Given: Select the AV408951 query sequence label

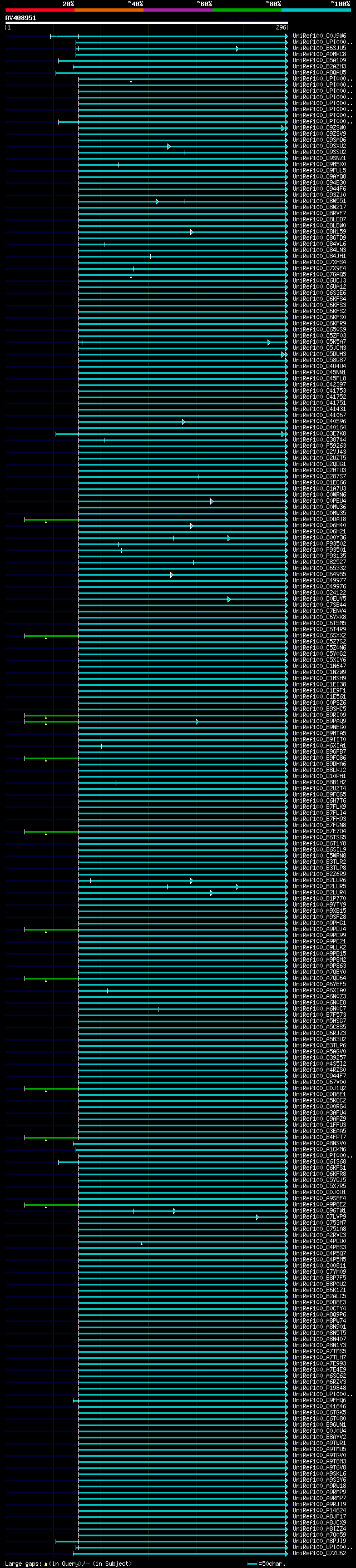Looking at the screenshot, I should 21,18.
